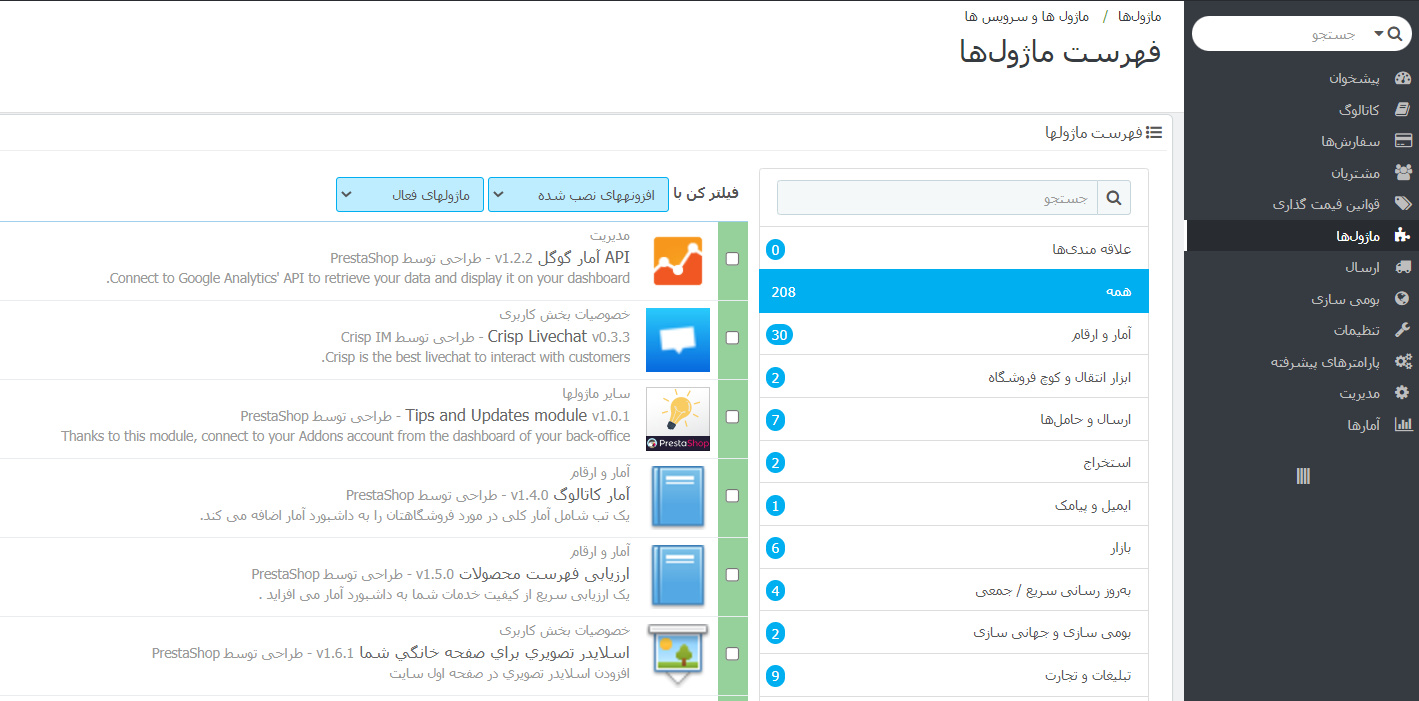Click the module search input field
This screenshot has width=1419, height=701.
click(938, 198)
